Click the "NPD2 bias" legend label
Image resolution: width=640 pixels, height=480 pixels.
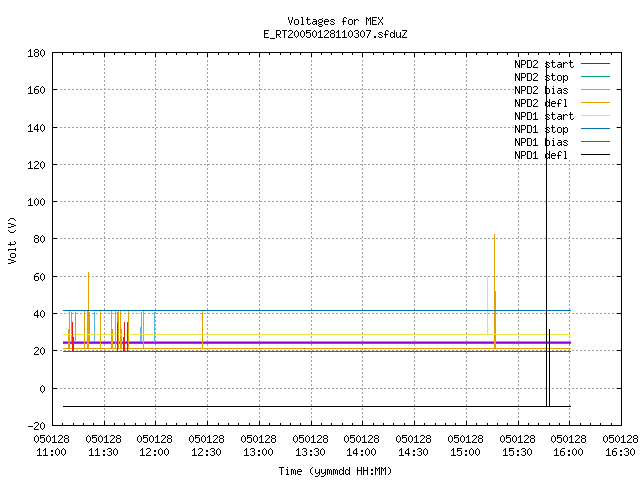[x=541, y=90]
